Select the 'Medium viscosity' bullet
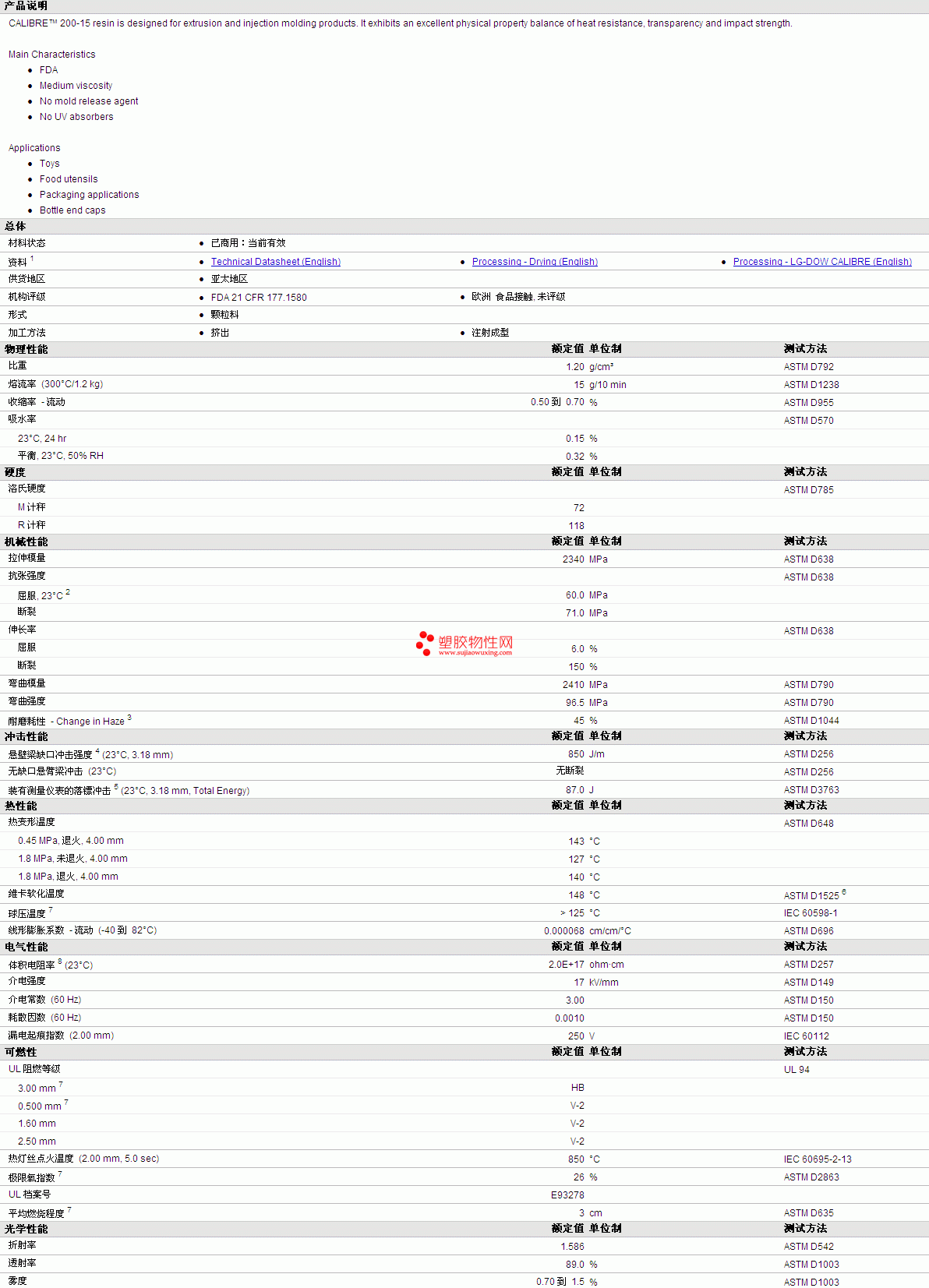The height and width of the screenshot is (1288, 929). (76, 86)
